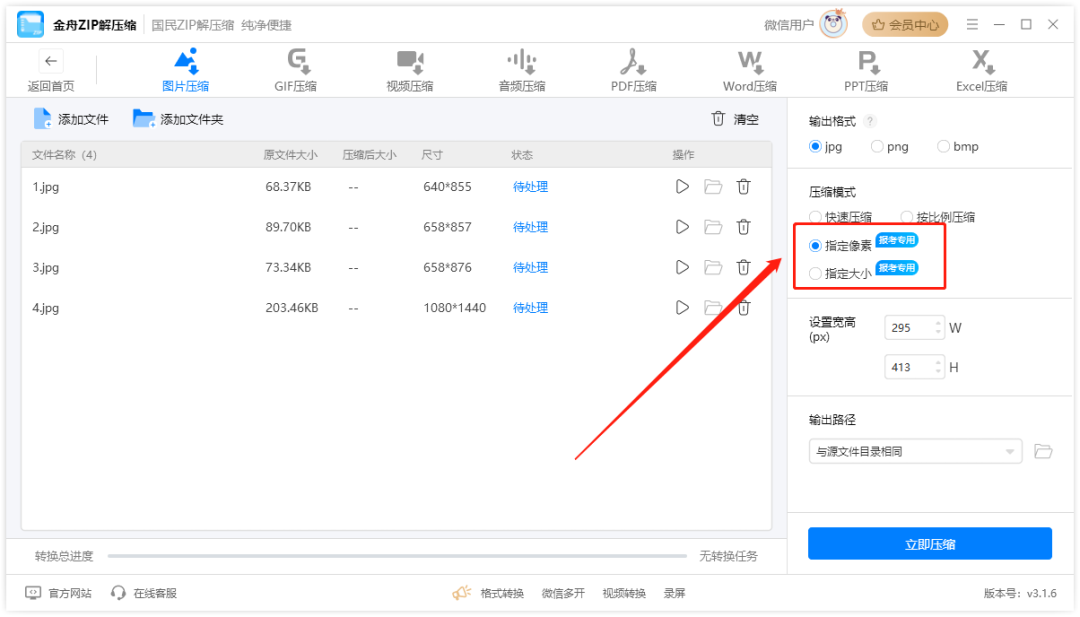Select 按比例压缩 compression mode
1080x617 pixels.
tap(906, 218)
